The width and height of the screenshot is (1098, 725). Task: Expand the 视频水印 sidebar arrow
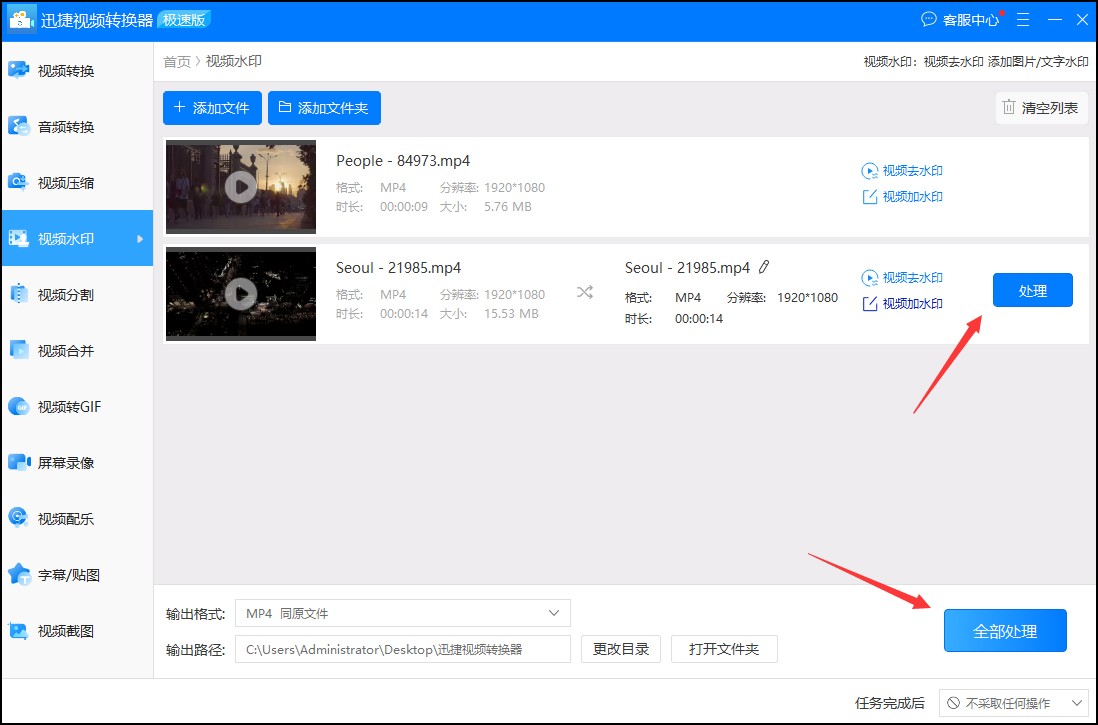tap(140, 239)
